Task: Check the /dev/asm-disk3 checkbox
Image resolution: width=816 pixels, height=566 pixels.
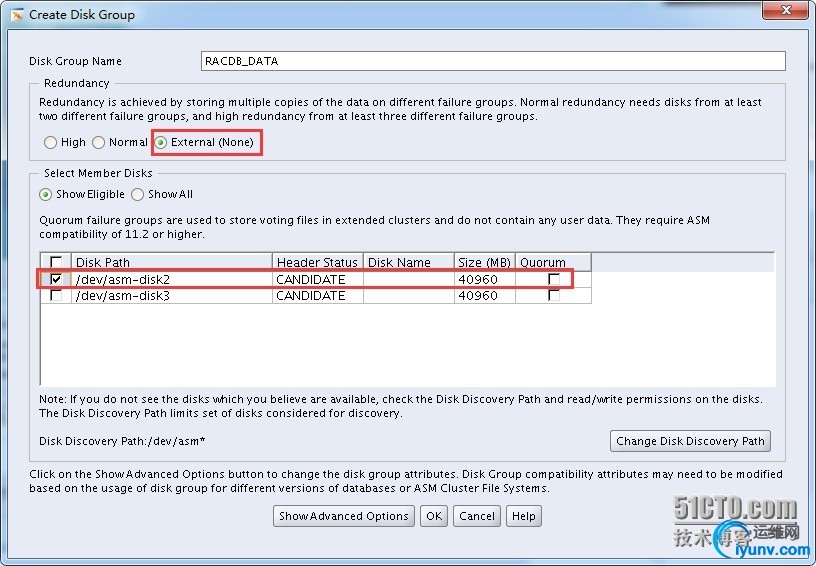Action: [x=56, y=295]
